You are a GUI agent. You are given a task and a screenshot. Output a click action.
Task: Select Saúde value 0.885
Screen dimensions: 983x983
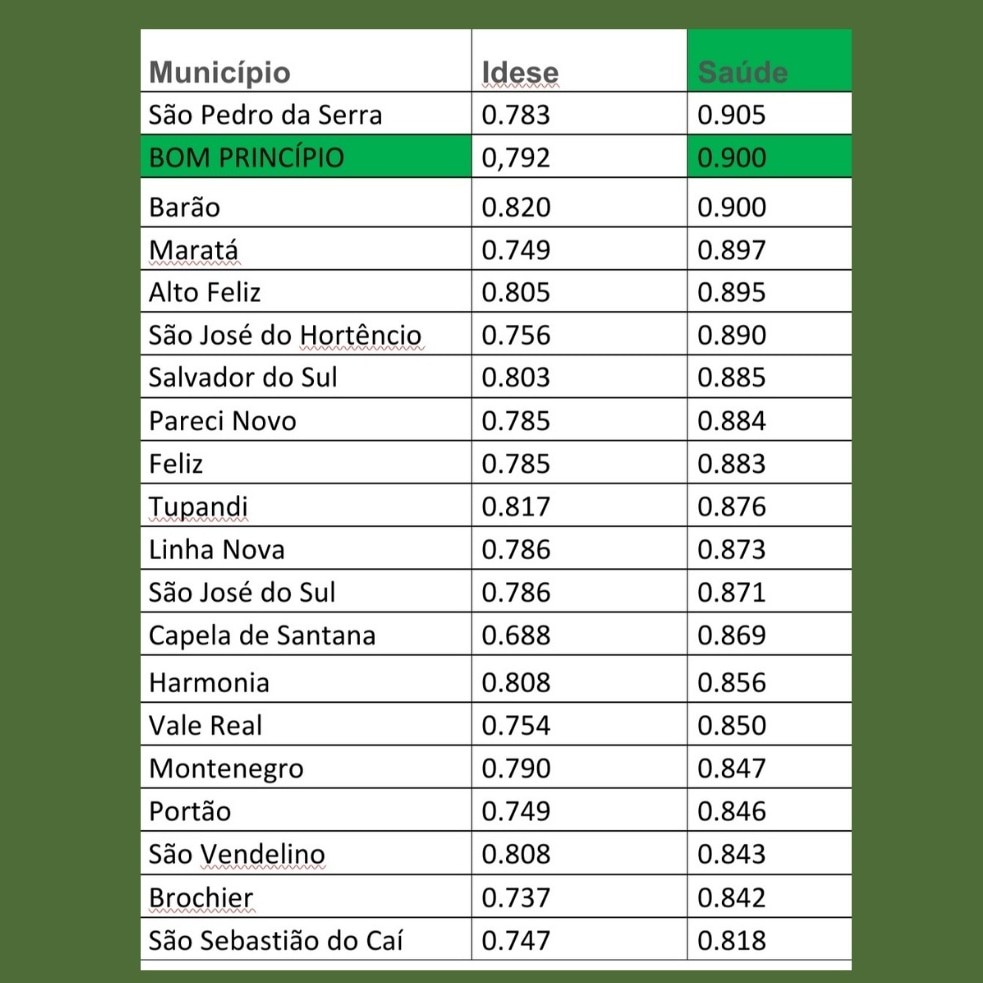click(732, 378)
